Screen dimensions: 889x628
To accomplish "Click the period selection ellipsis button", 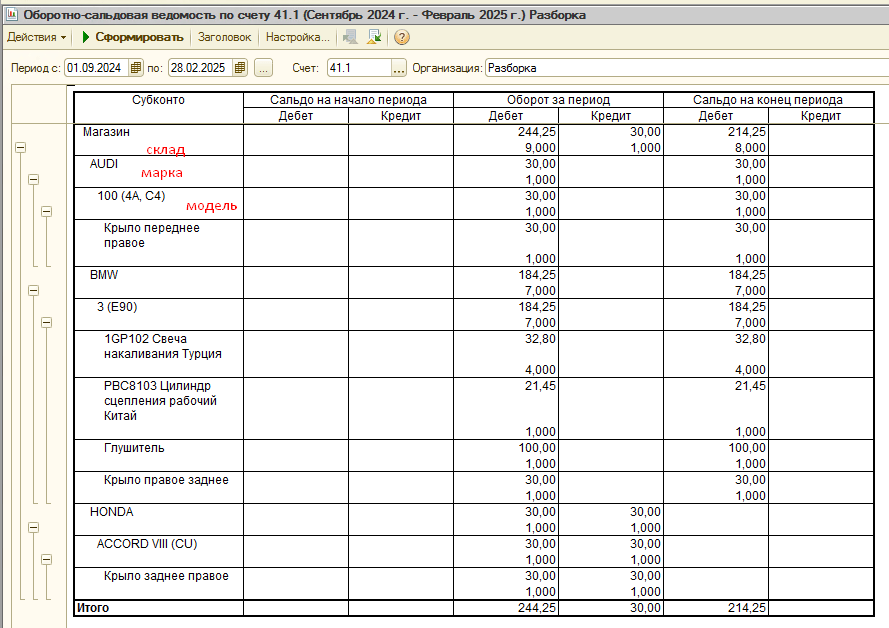I will coord(263,68).
